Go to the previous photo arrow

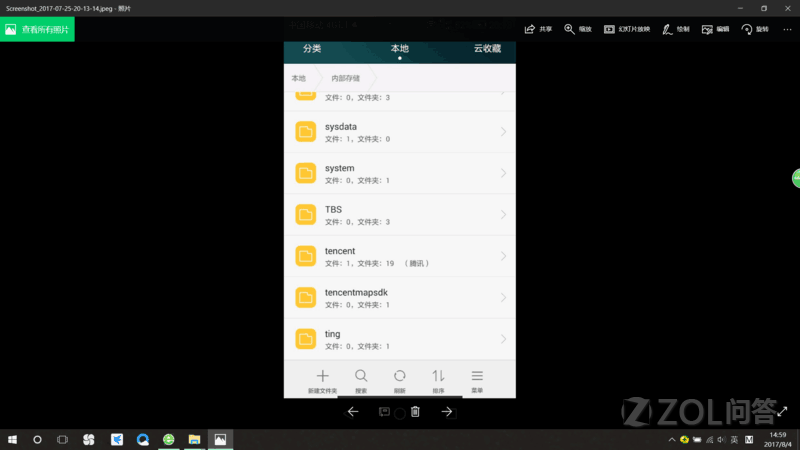tap(353, 411)
